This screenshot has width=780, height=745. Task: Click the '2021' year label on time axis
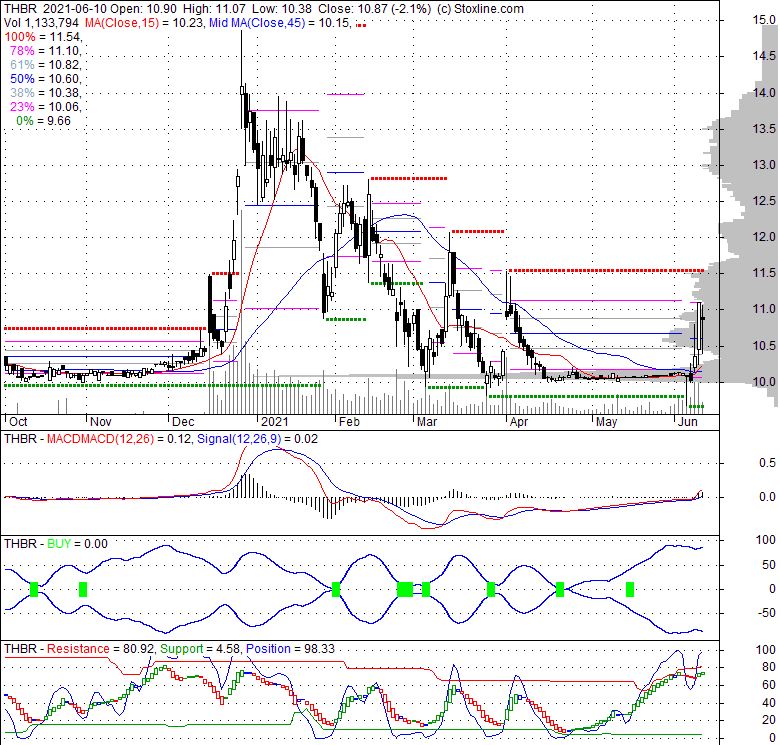click(x=275, y=422)
